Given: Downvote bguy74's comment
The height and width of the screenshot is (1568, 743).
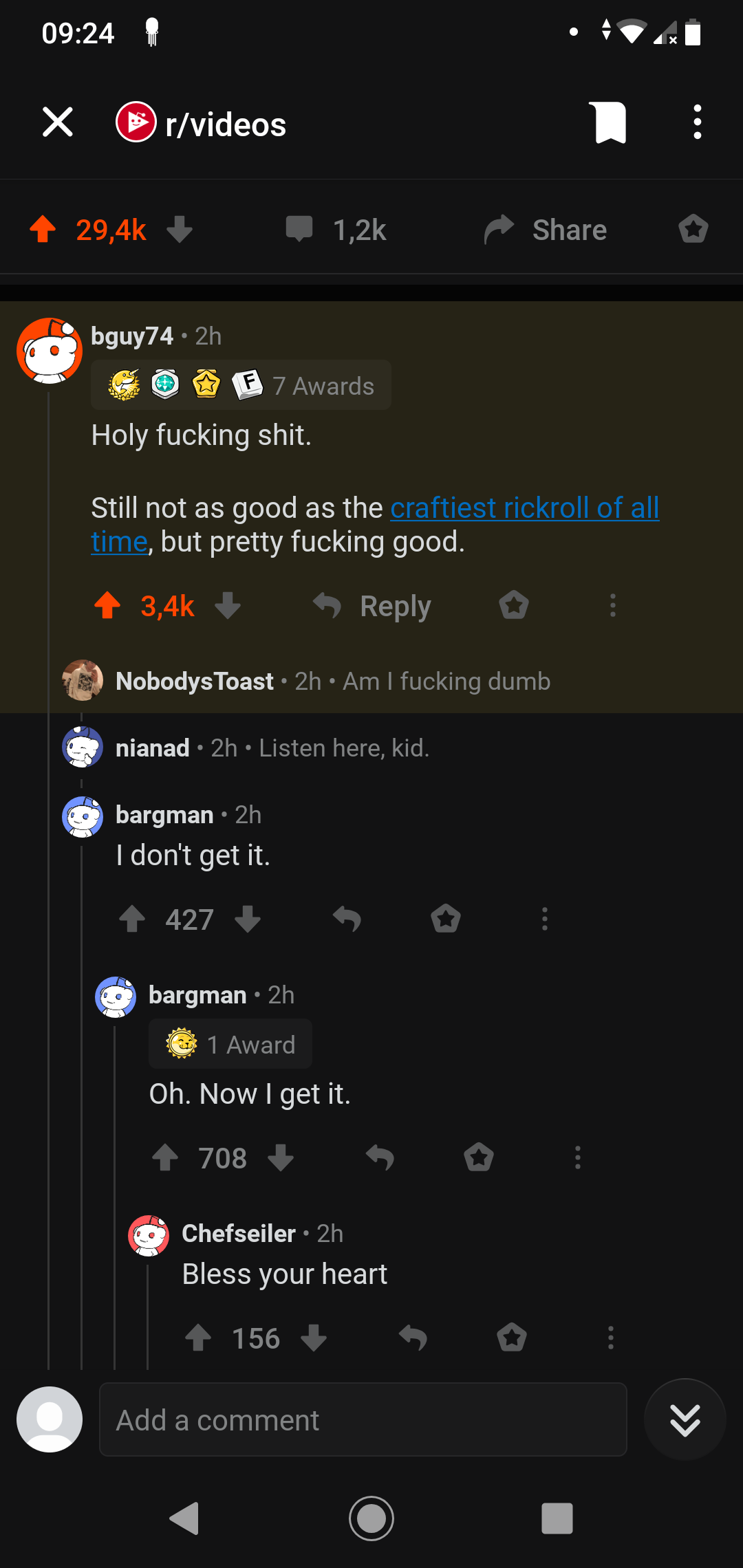Looking at the screenshot, I should pyautogui.click(x=228, y=606).
